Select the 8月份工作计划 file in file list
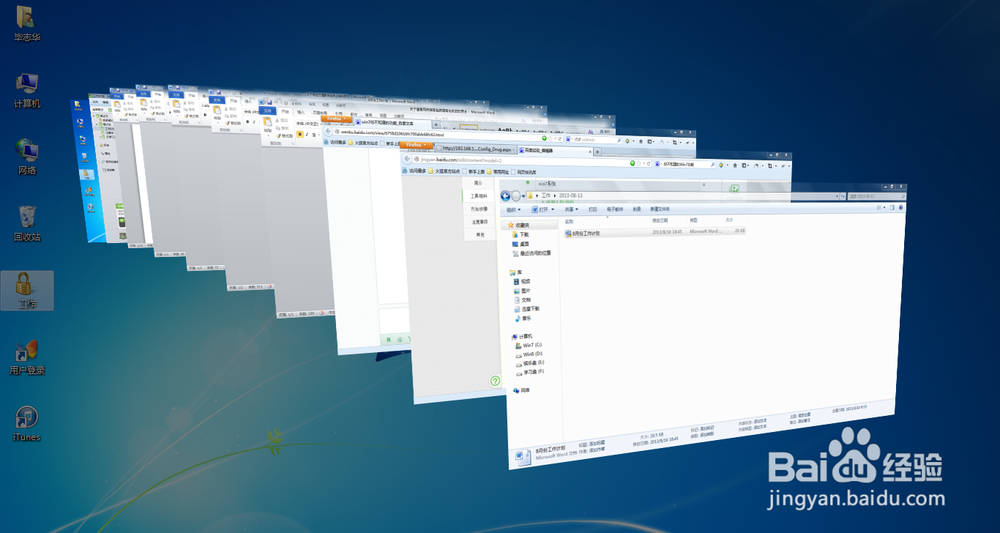The height and width of the screenshot is (533, 1000). coord(654,233)
